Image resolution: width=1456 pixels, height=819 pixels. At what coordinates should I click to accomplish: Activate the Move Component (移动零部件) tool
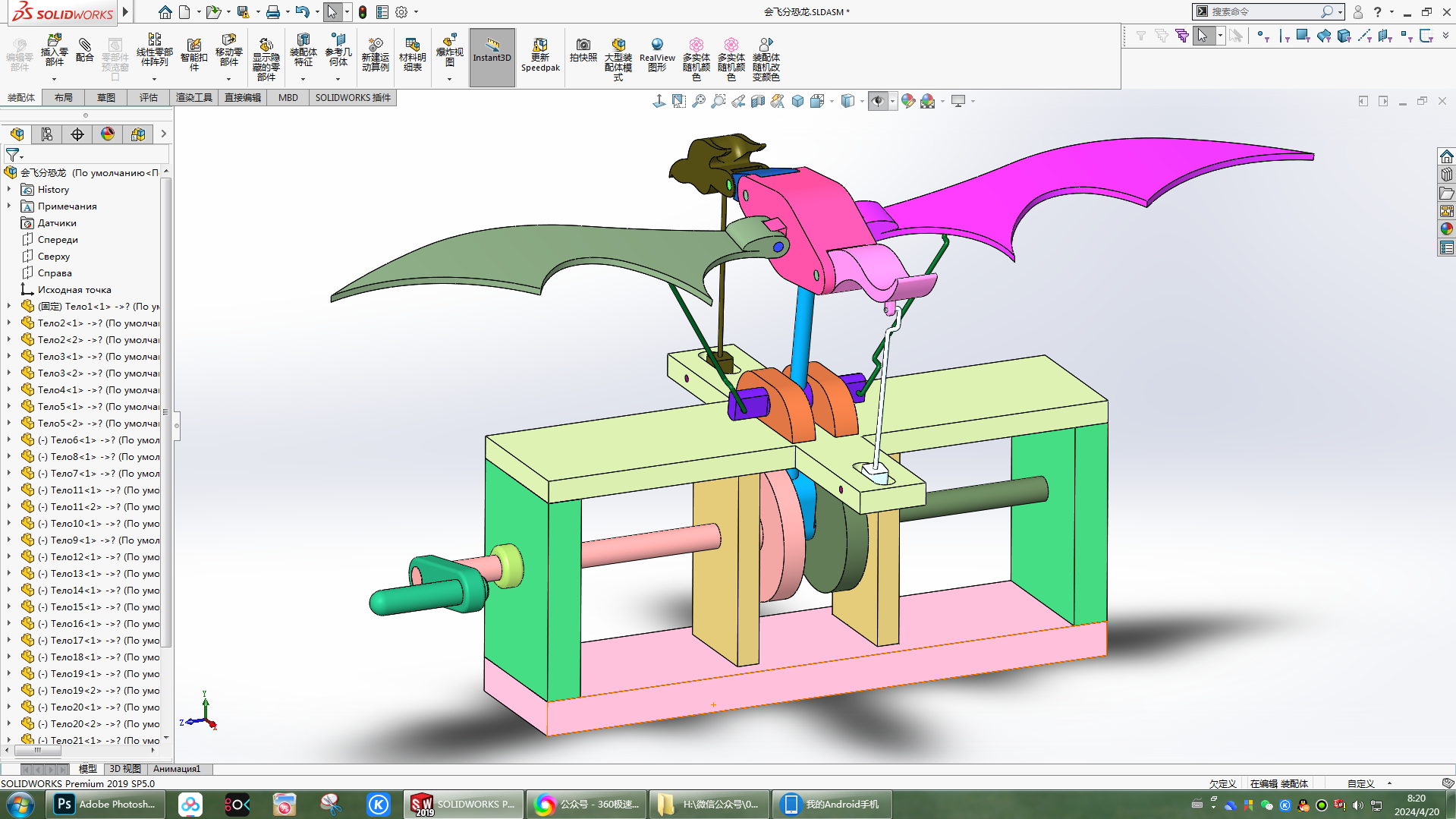pos(228,50)
